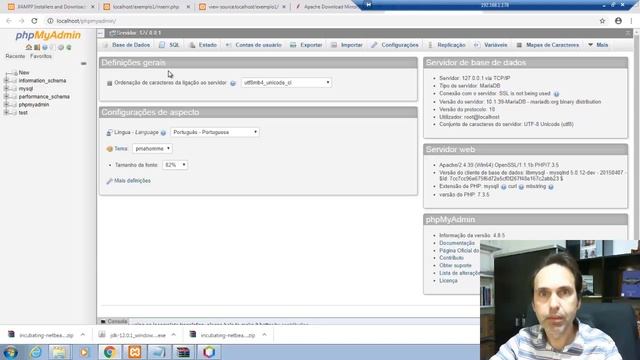Open media player icon on taskbar
The image size is (640, 360).
coord(84,352)
